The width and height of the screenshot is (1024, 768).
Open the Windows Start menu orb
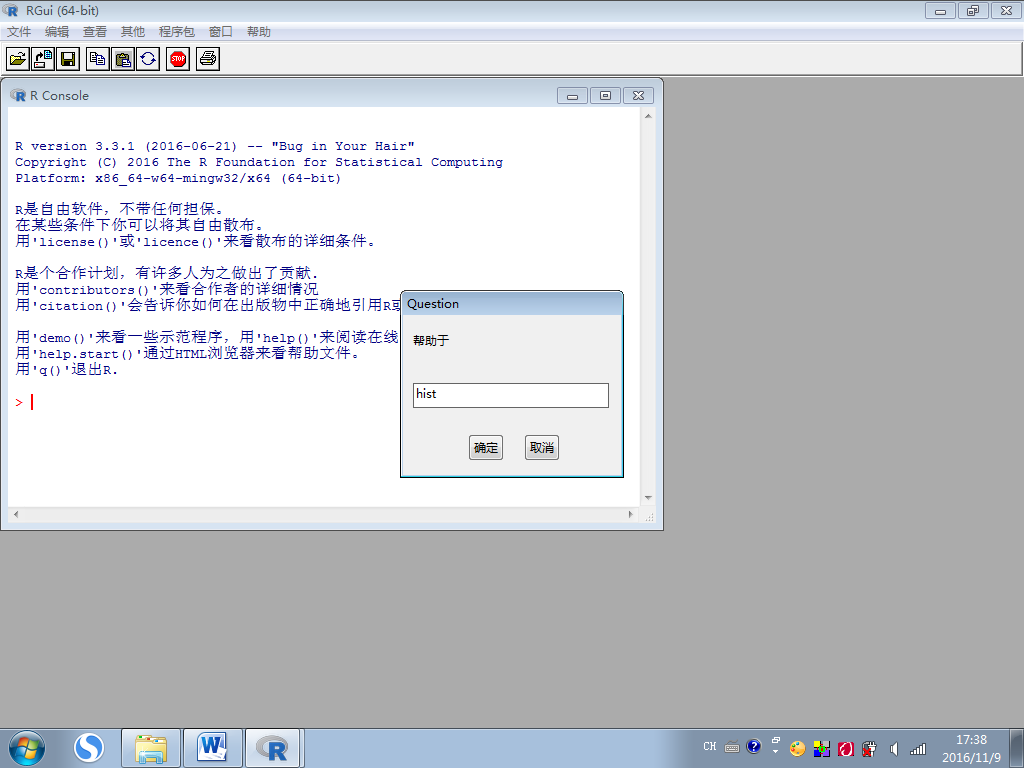tap(27, 748)
